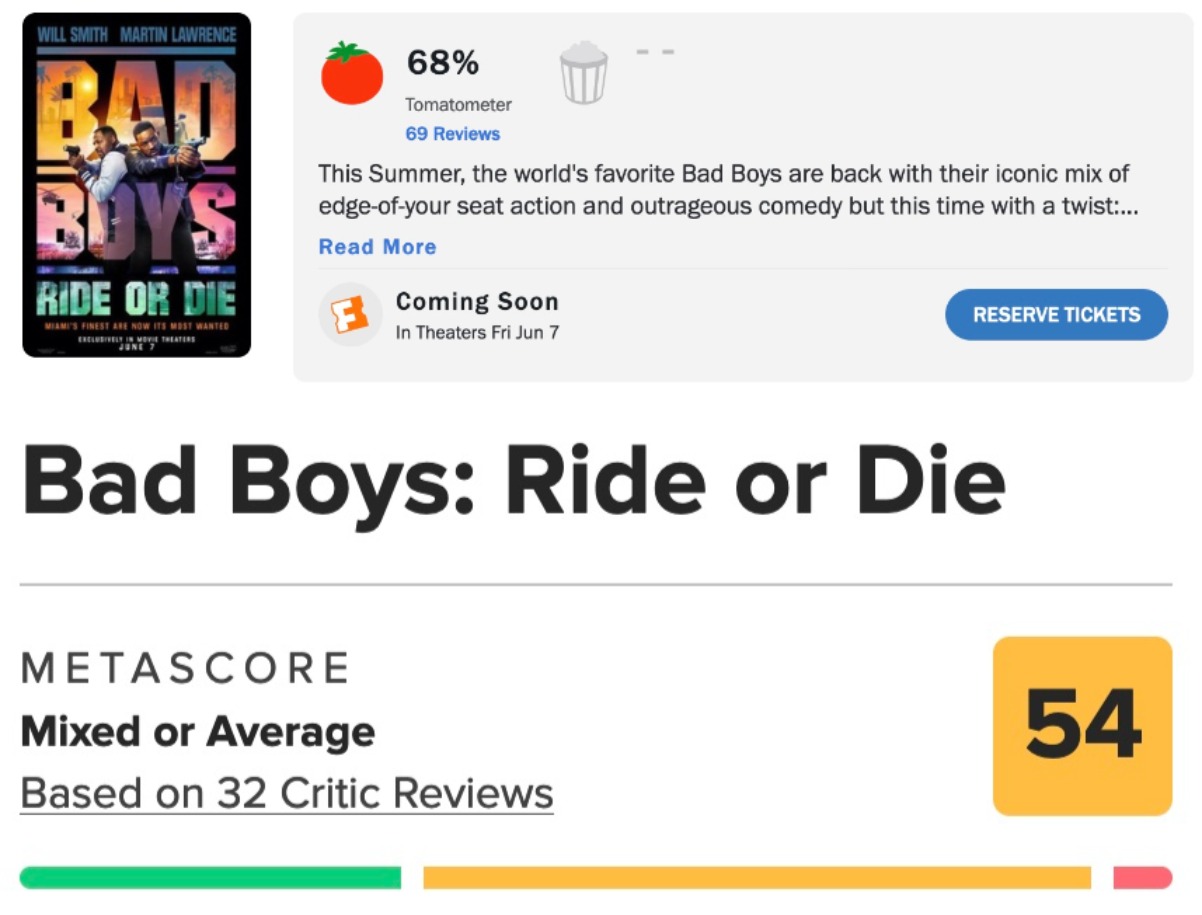Click the Bad Boys: Ride or Die title
The image size is (1202, 915).
513,482
